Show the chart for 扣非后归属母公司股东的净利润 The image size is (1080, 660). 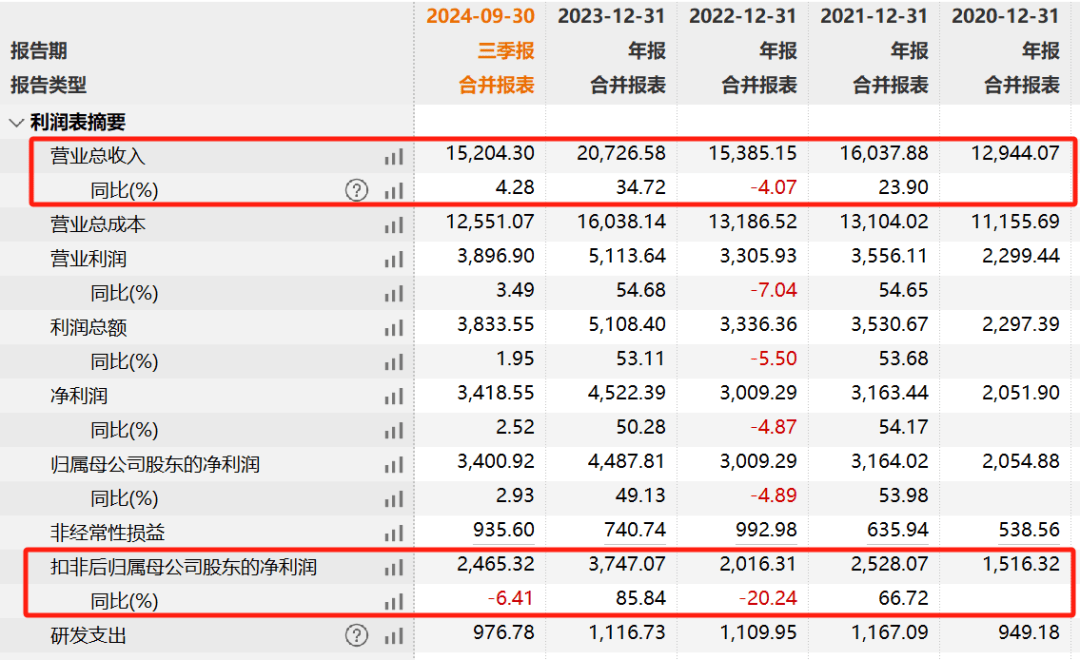[393, 567]
